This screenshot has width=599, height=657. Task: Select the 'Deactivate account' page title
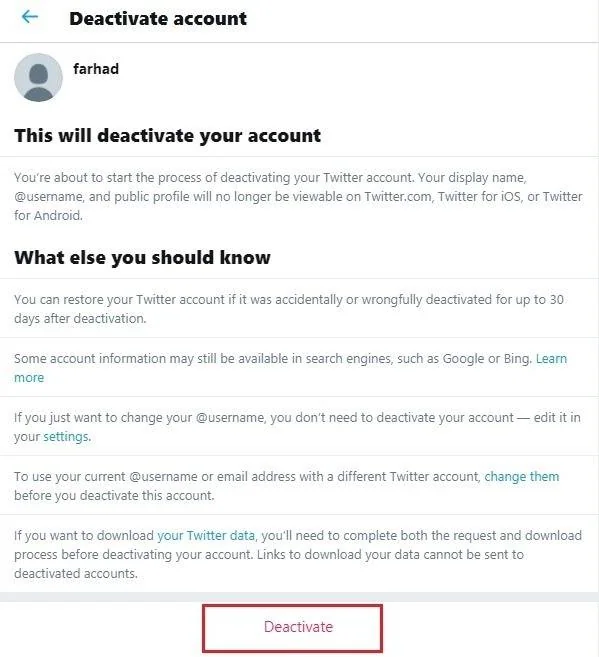point(158,19)
